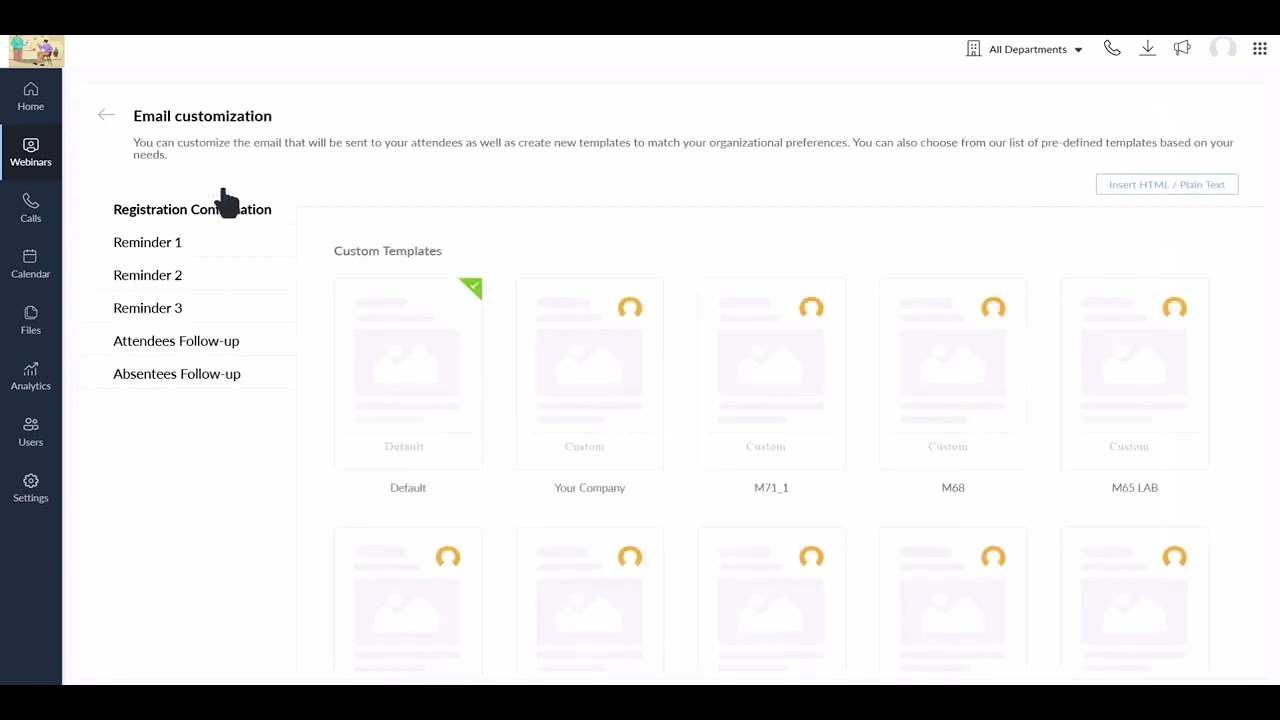Image resolution: width=1280 pixels, height=720 pixels.
Task: Click the Email customization title
Action: (202, 116)
